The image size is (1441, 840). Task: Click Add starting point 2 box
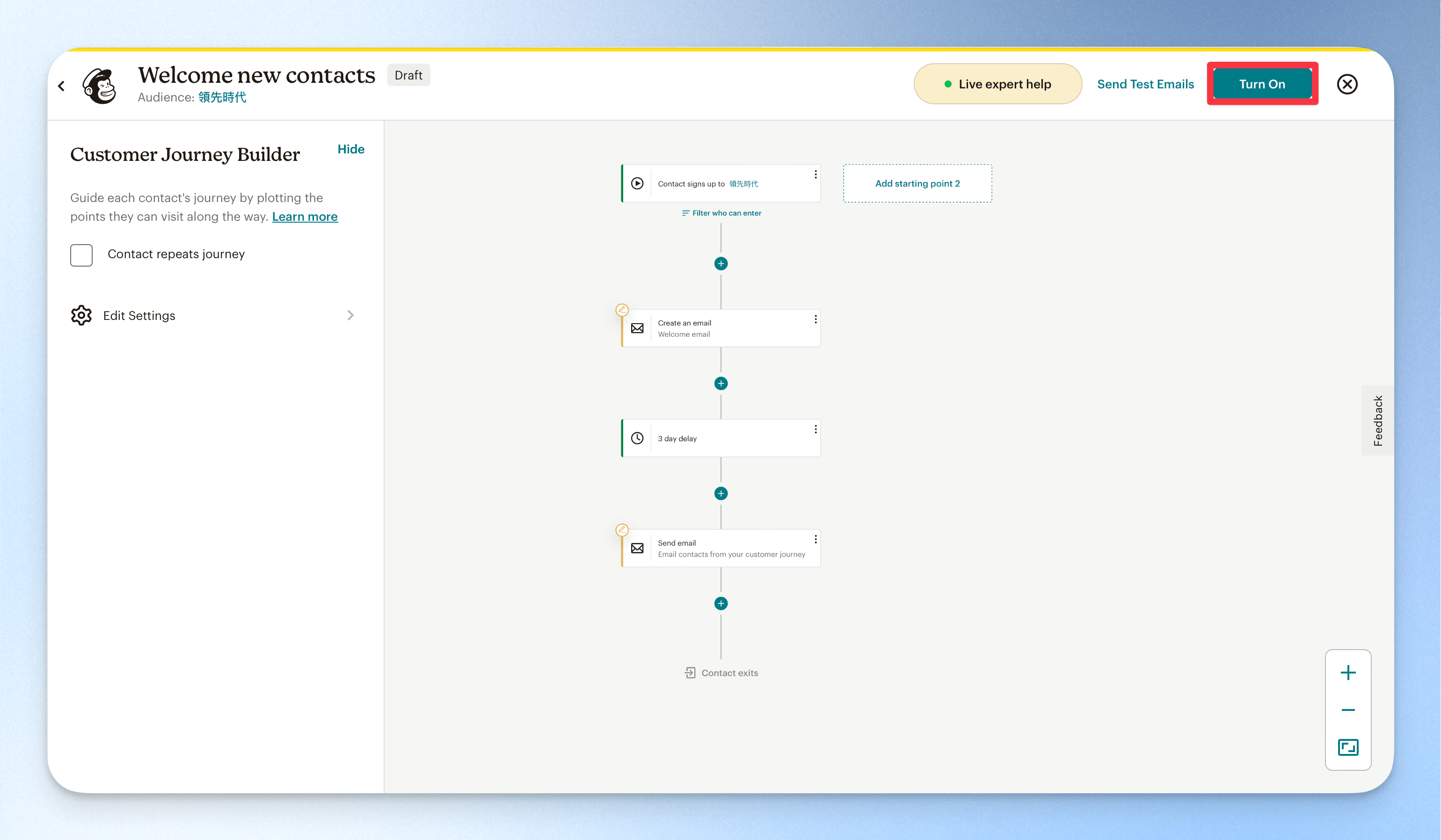tap(917, 183)
